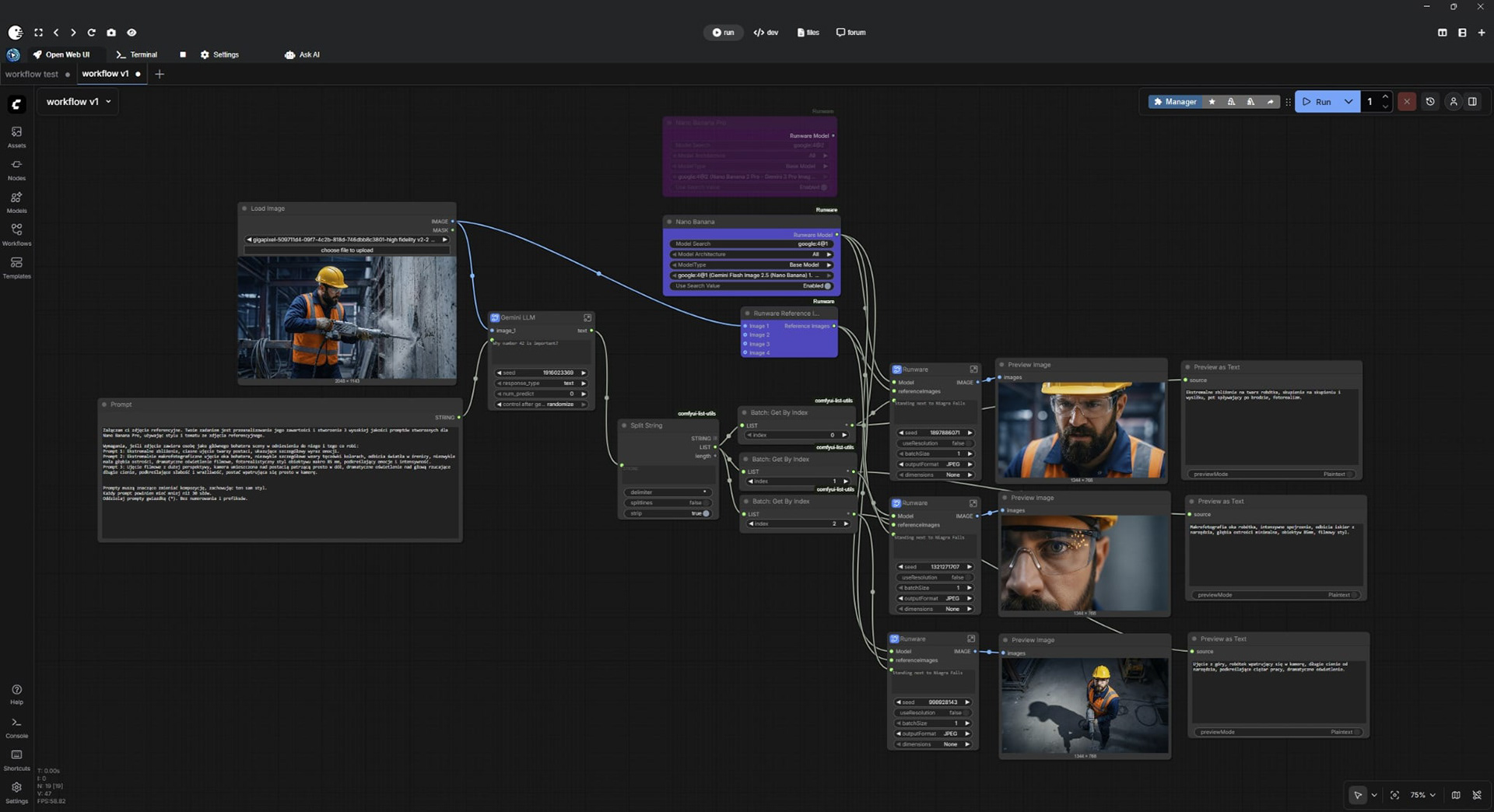Open the files tab
Viewport: 1494px width, 812px height.
(808, 33)
